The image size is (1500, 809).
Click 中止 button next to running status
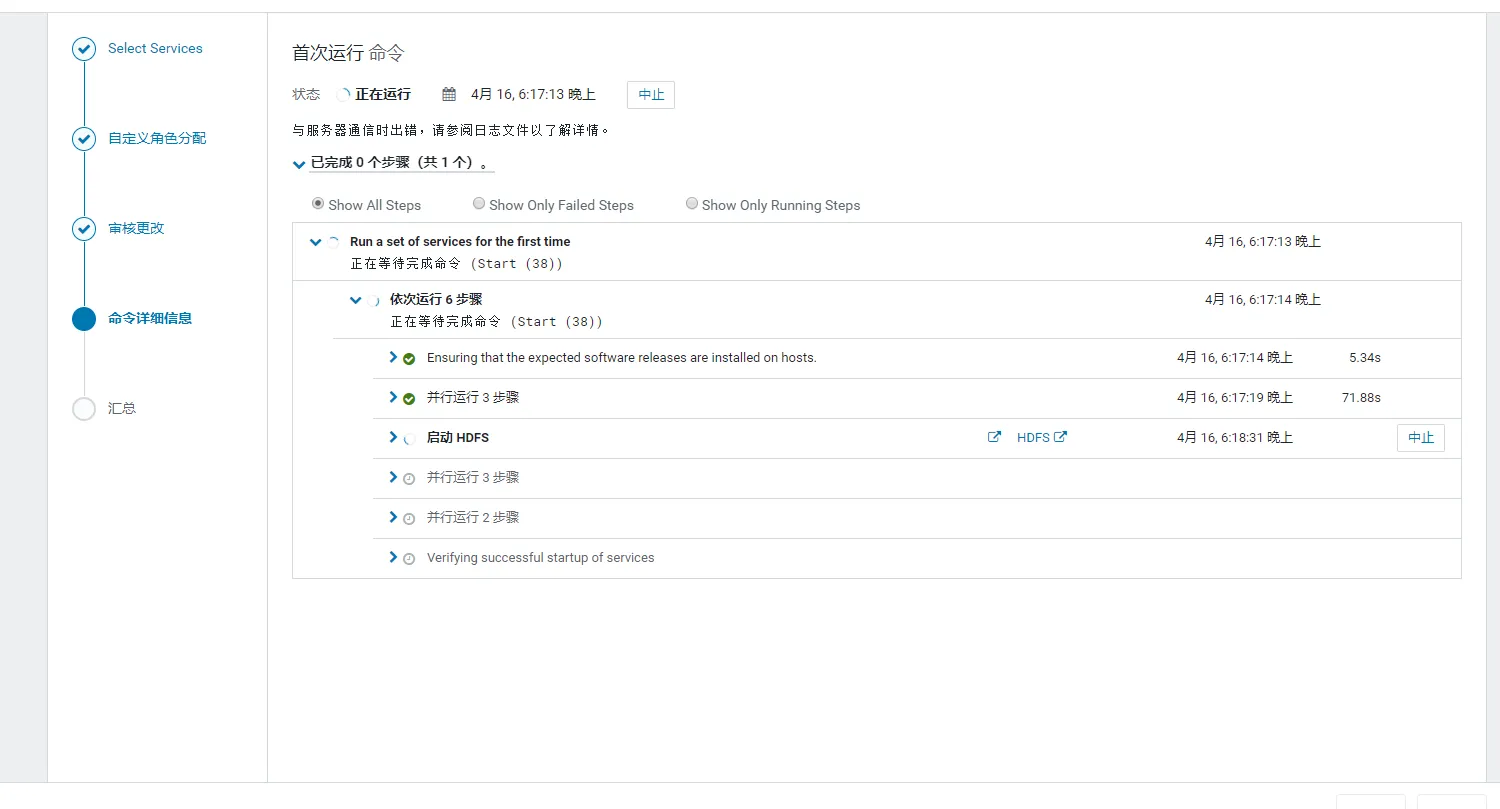651,95
